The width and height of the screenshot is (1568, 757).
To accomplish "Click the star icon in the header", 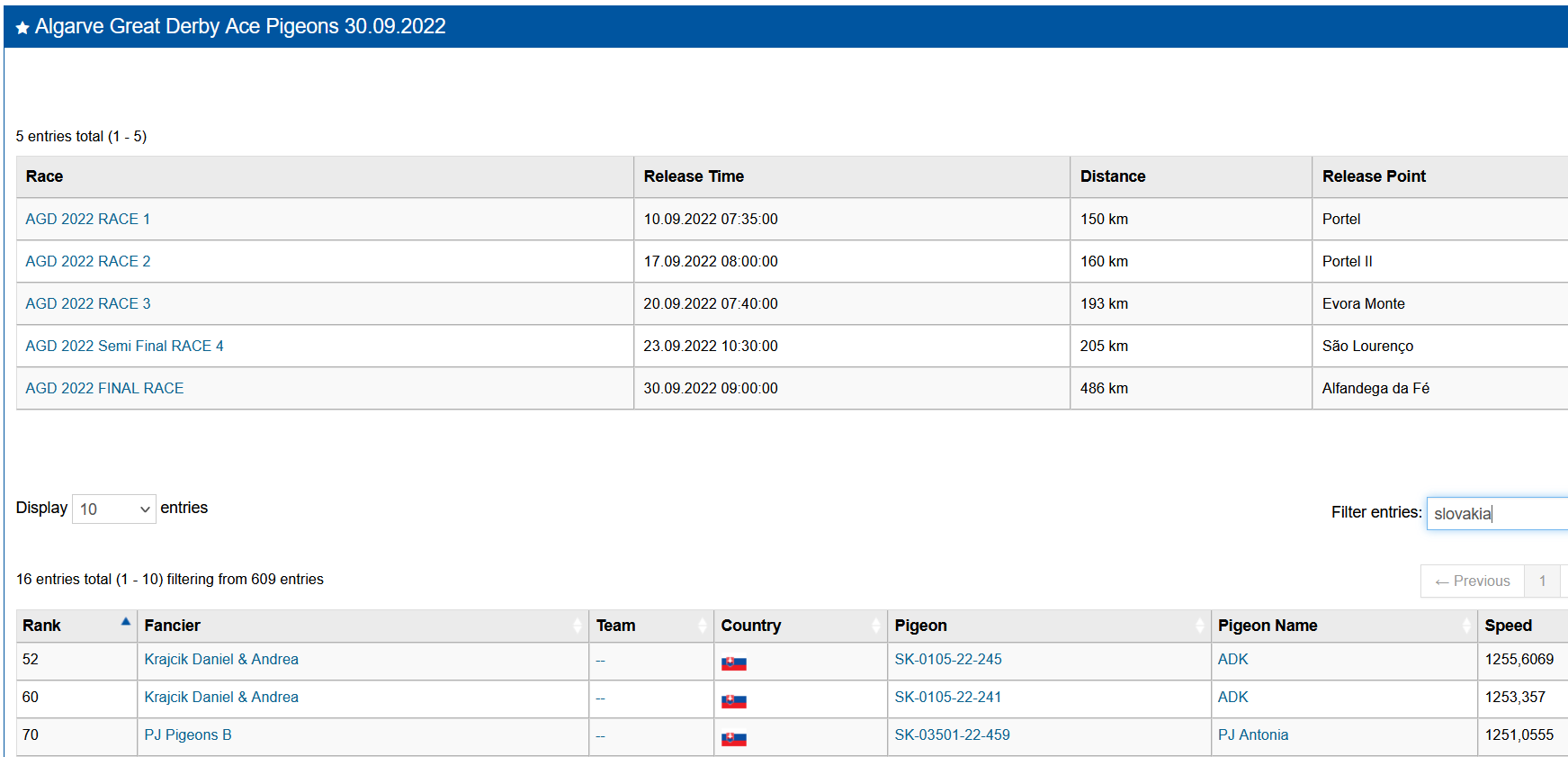I will [22, 28].
